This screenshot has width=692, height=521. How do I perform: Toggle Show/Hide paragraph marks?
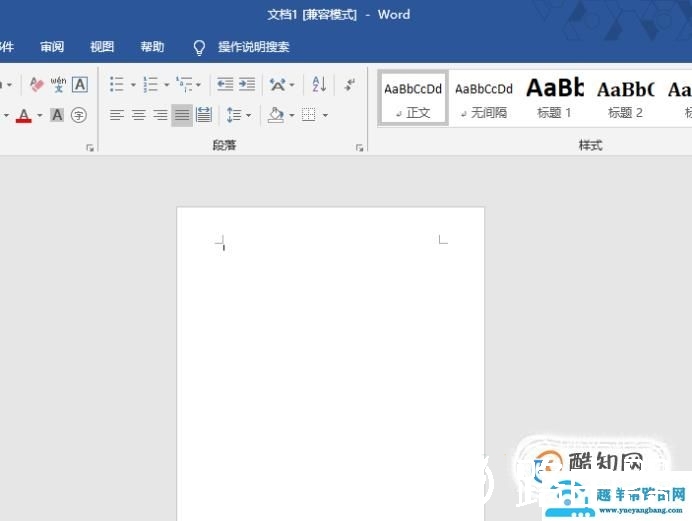[x=350, y=84]
